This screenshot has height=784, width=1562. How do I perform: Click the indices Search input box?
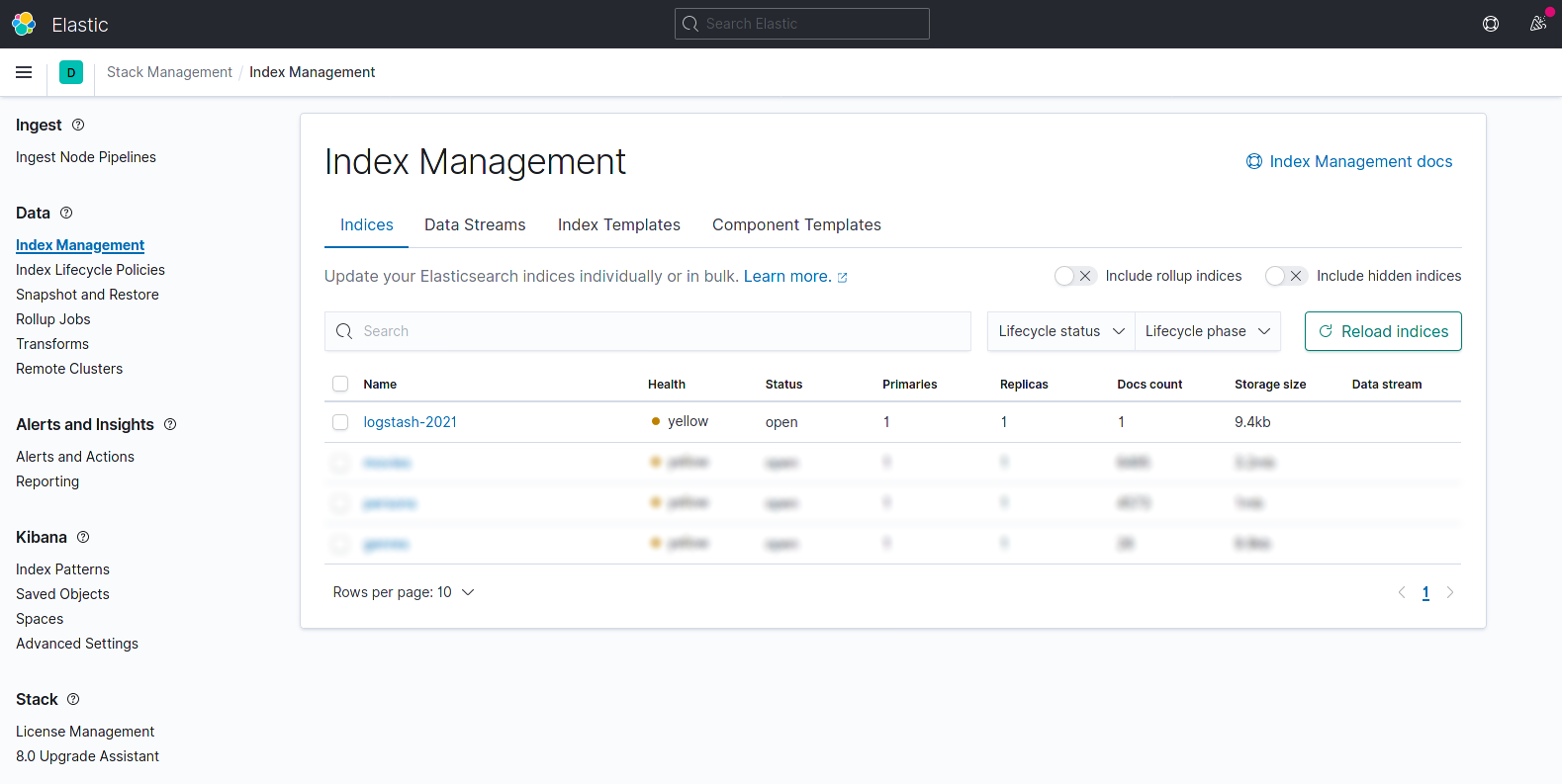click(648, 331)
